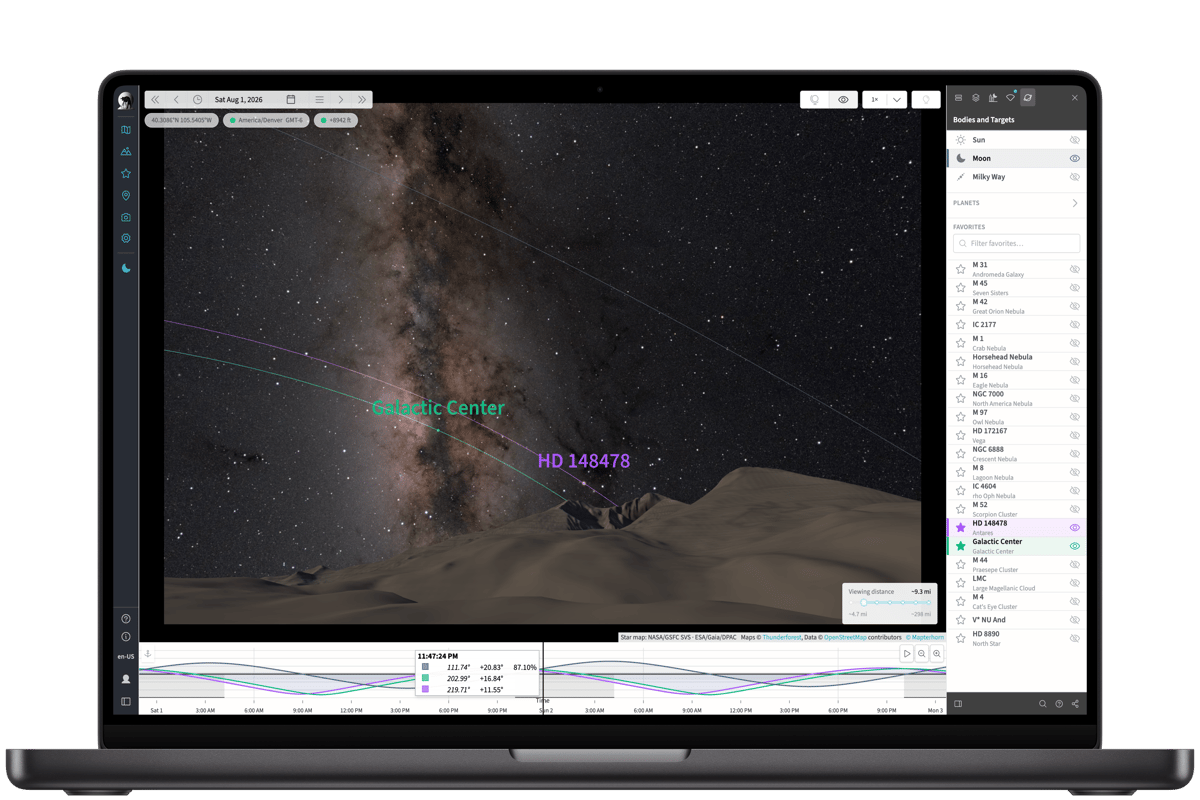1200x800 pixels.
Task: Open the calendar date picker icon
Action: click(x=291, y=100)
